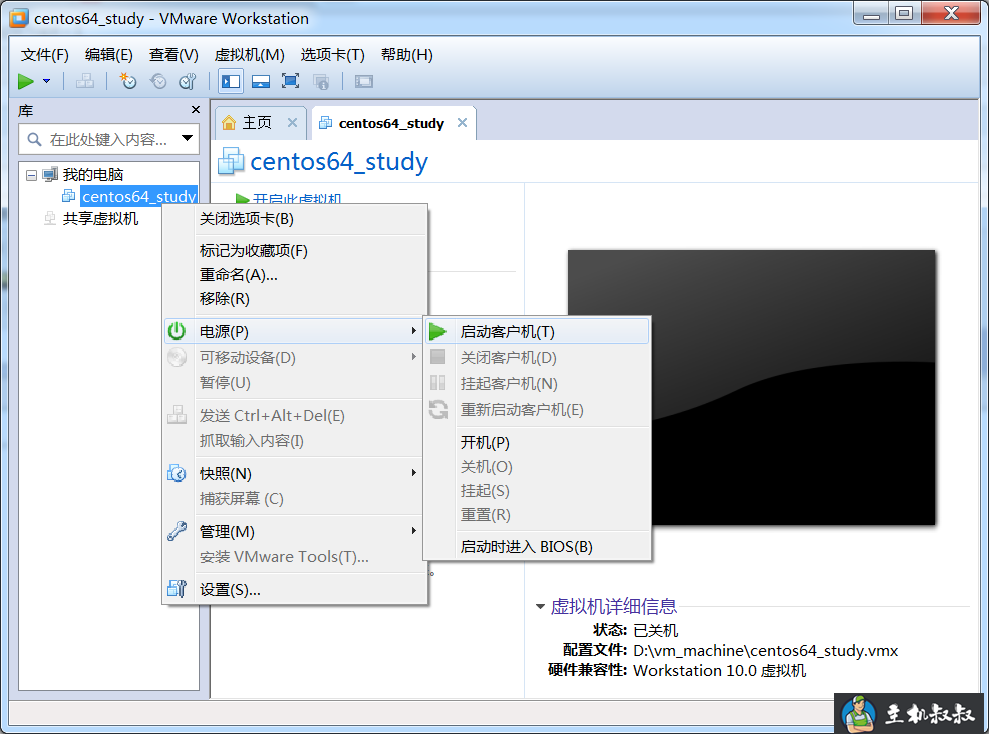
Task: Open the 虚拟机(M) menu
Action: click(x=249, y=55)
